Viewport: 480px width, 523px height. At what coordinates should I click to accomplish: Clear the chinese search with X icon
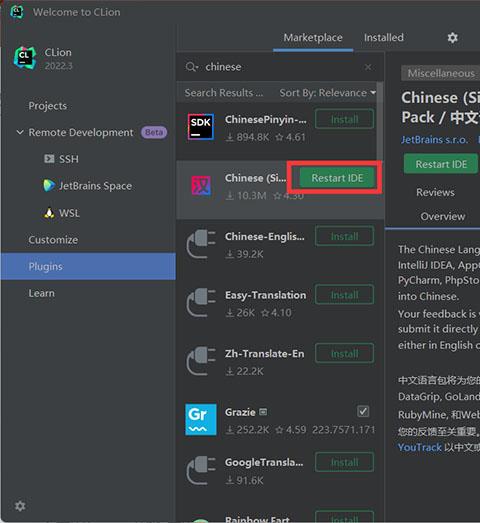(x=368, y=67)
